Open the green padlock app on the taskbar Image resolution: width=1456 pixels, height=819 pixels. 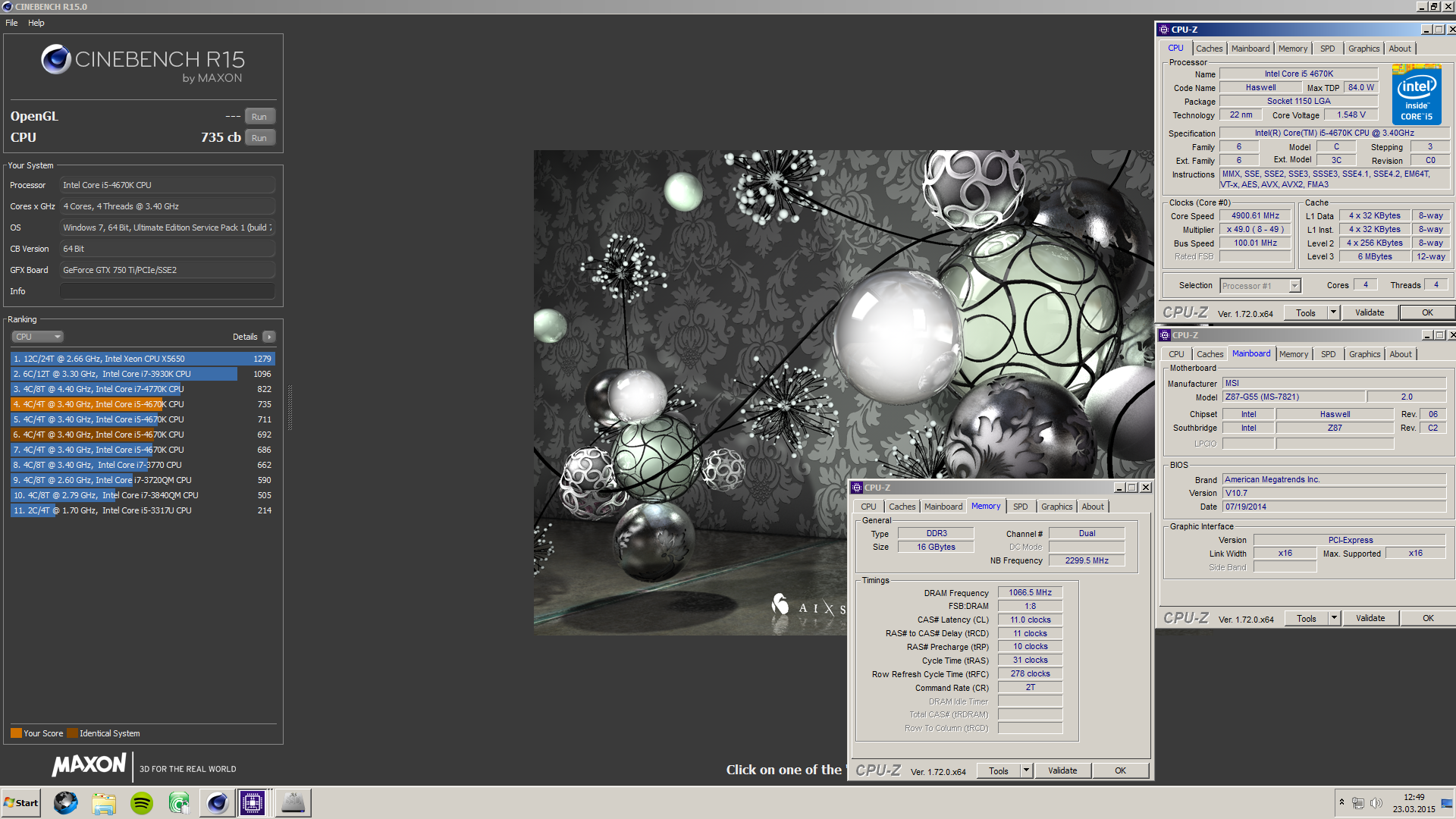(x=179, y=803)
